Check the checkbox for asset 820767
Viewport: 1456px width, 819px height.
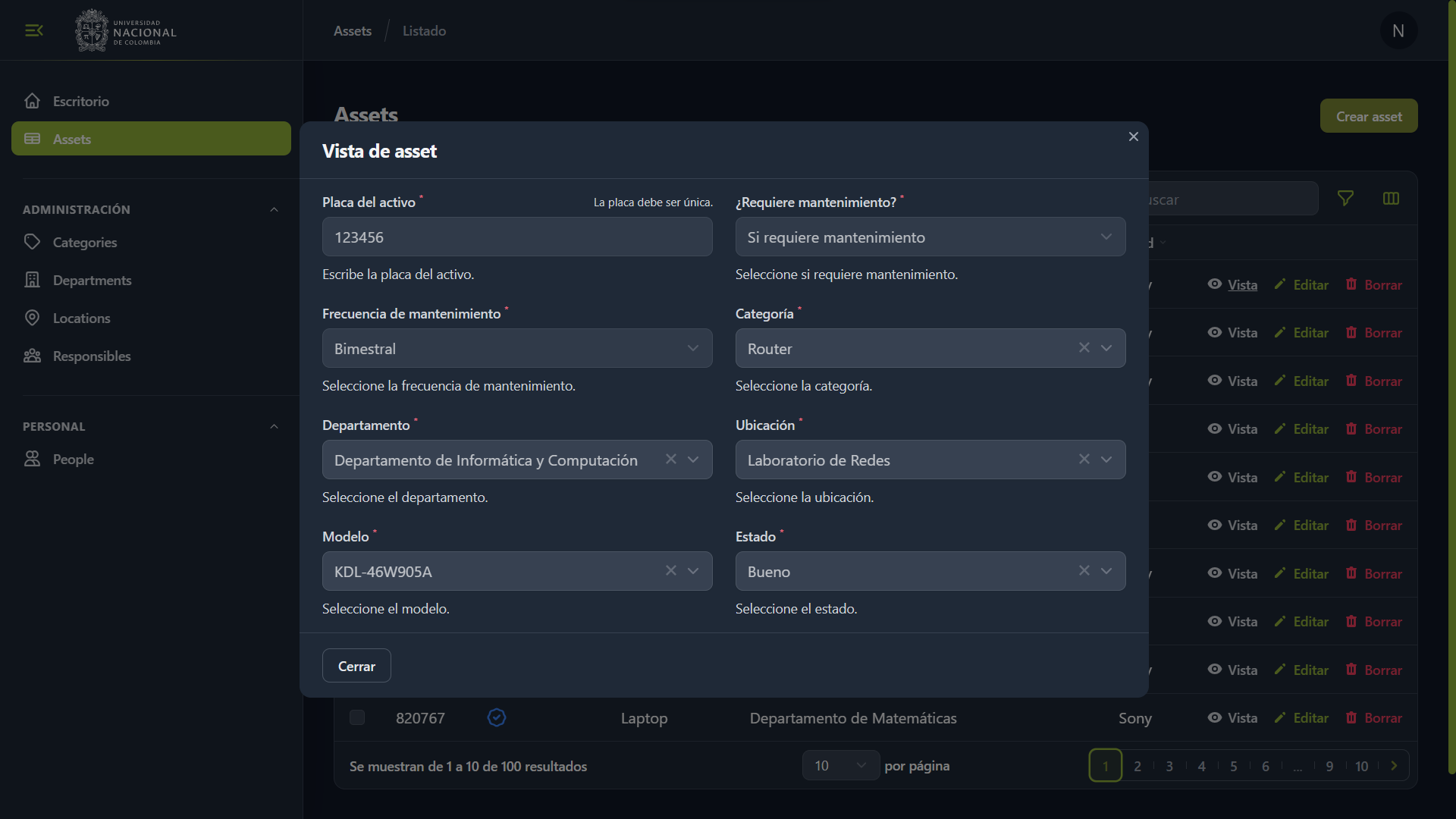(x=357, y=717)
